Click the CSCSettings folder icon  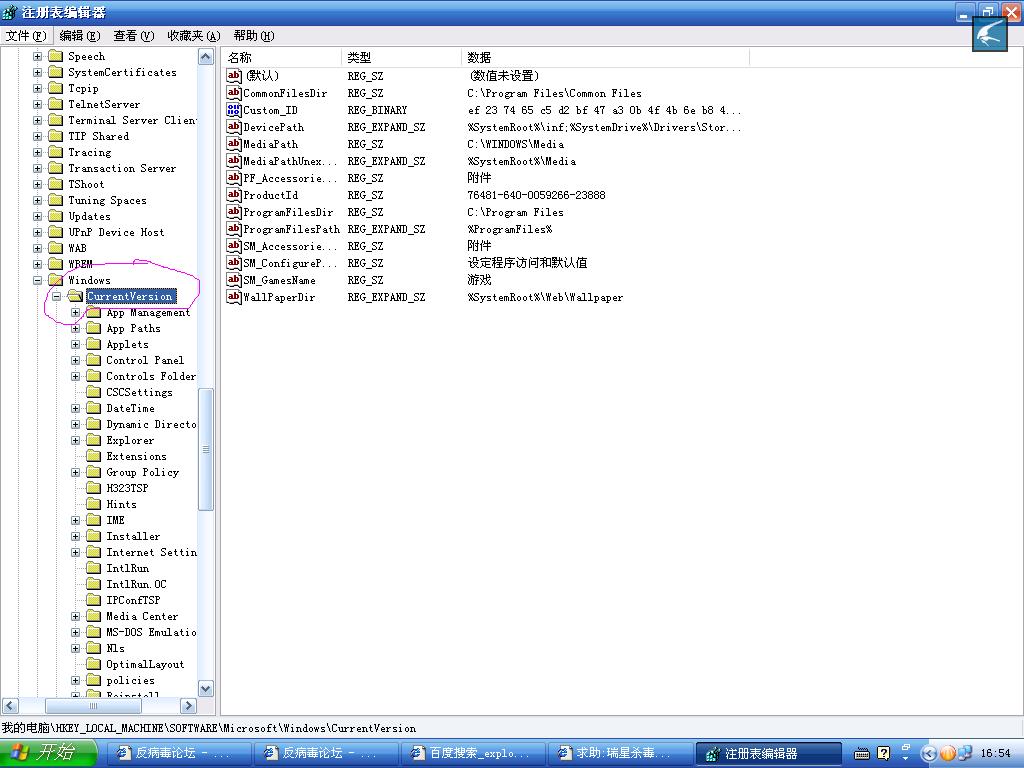coord(94,392)
